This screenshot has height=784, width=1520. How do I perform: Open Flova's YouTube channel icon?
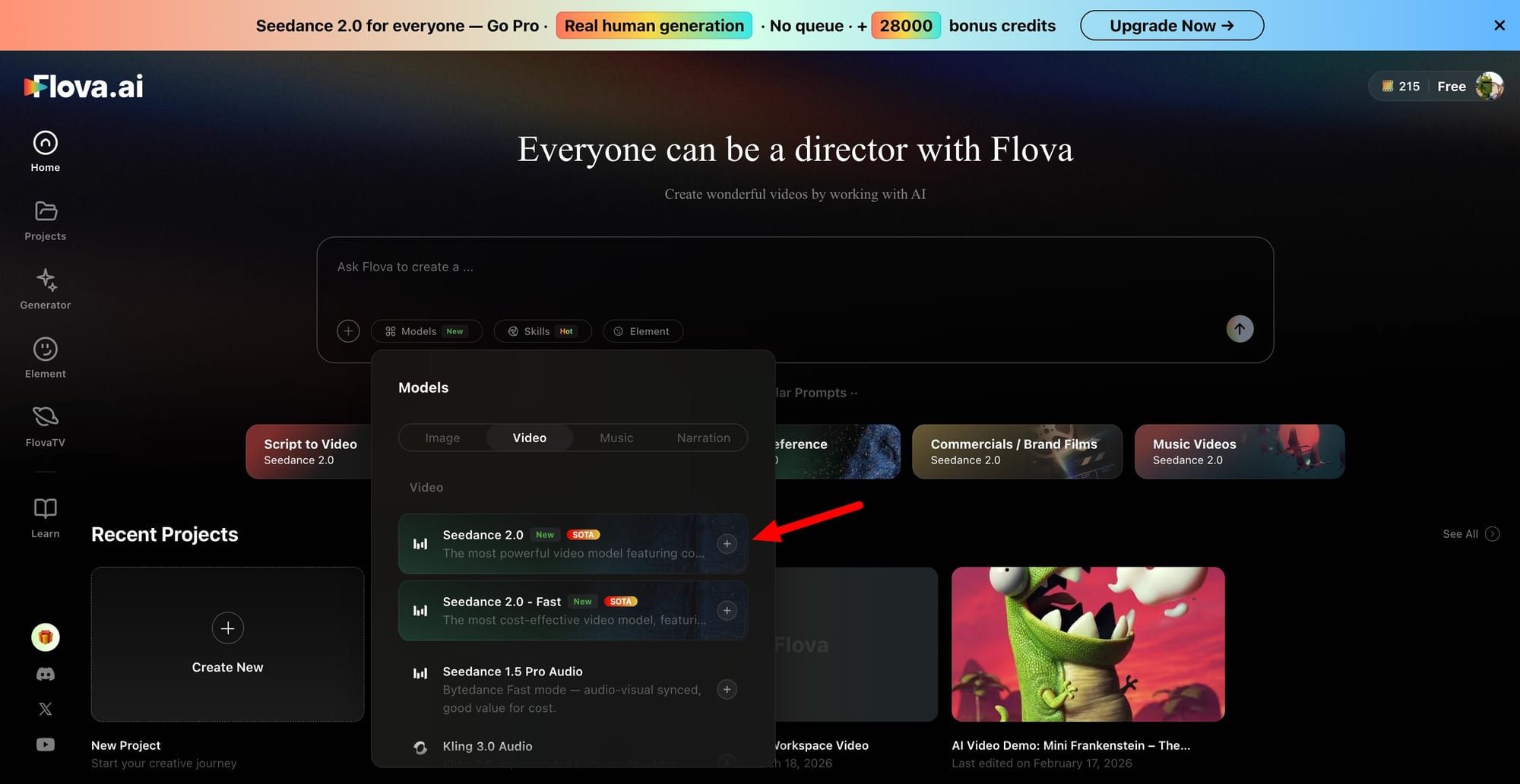coord(45,744)
